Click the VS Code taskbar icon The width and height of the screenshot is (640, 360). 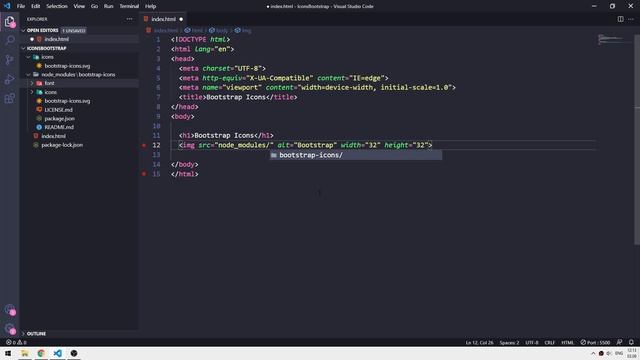point(58,353)
